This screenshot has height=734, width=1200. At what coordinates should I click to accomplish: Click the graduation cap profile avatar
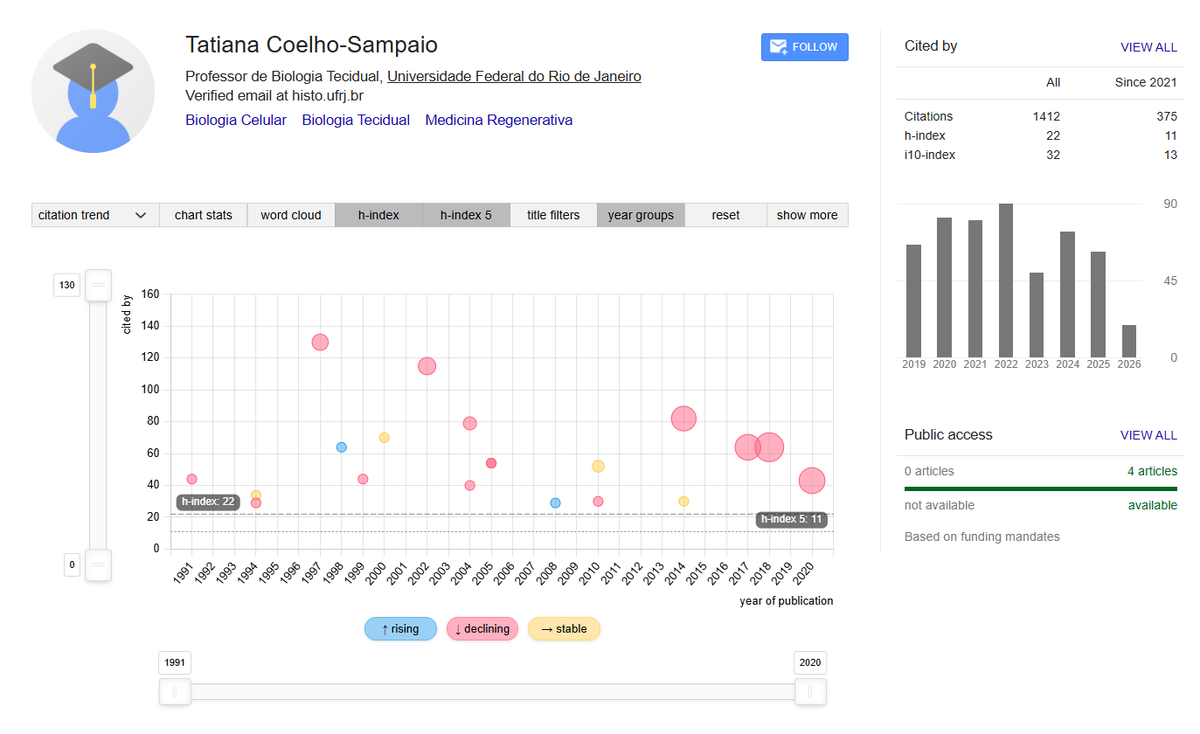tap(93, 91)
